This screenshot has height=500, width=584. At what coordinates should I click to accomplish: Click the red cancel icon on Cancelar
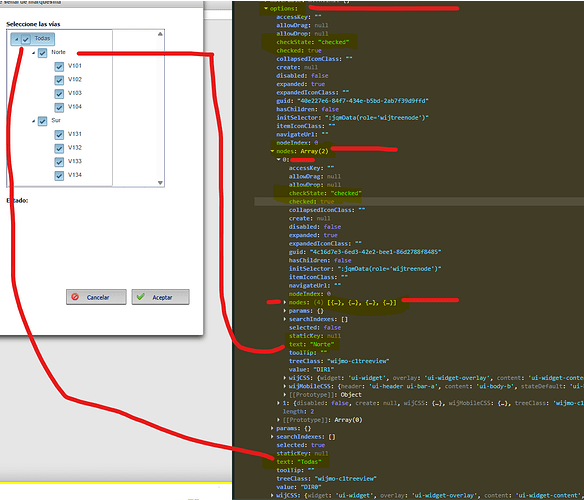point(75,297)
